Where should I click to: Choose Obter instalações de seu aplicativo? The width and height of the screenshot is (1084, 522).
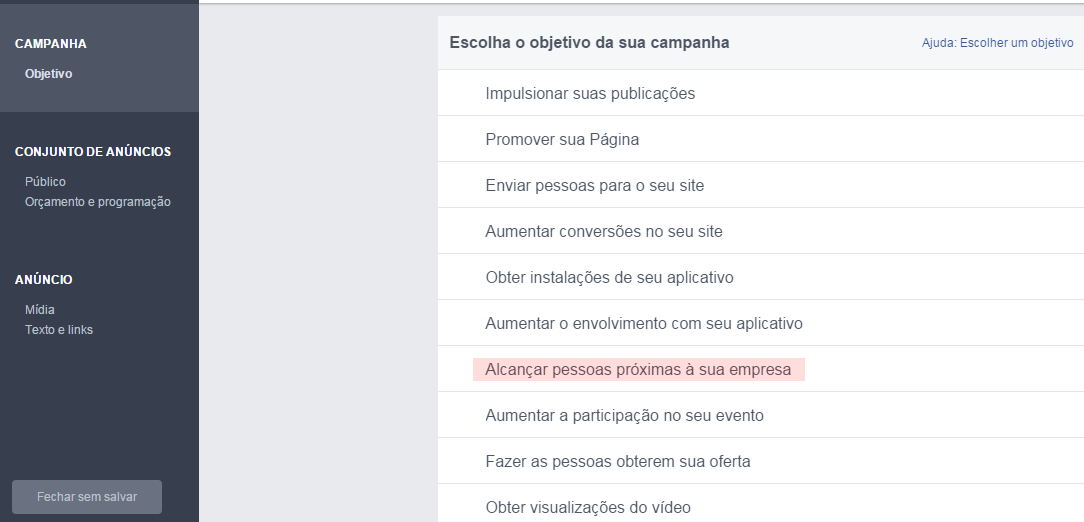click(x=609, y=278)
